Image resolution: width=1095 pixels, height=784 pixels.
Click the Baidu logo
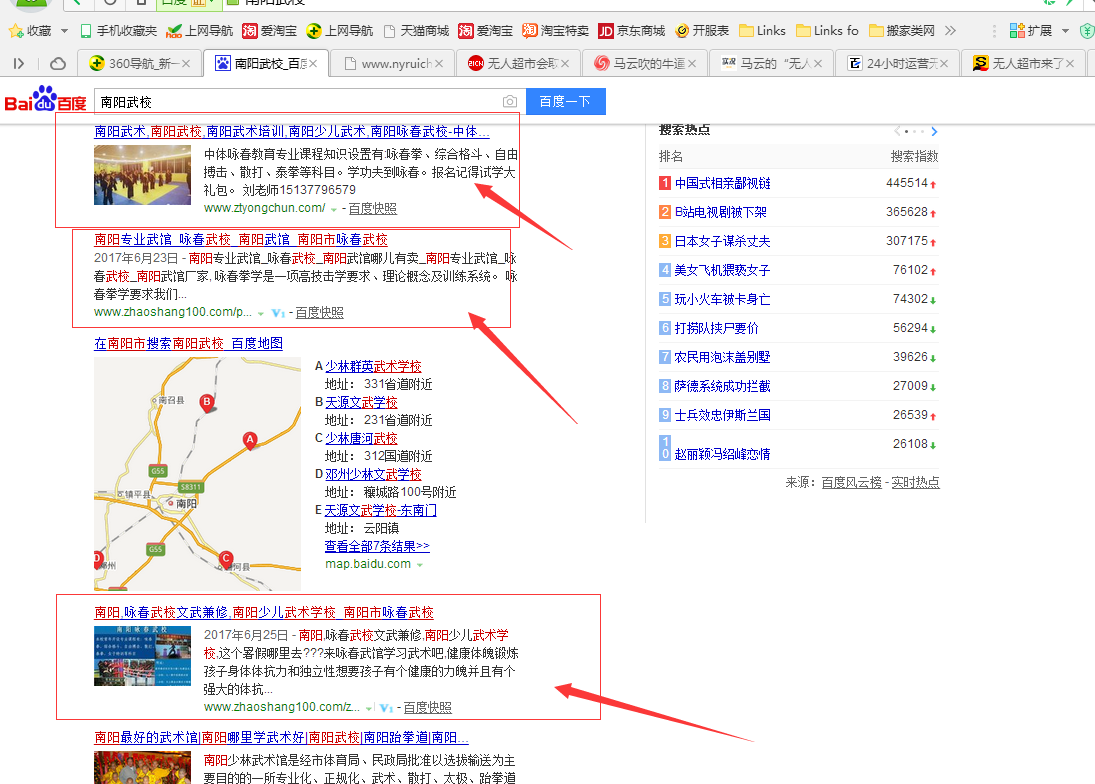pyautogui.click(x=45, y=102)
